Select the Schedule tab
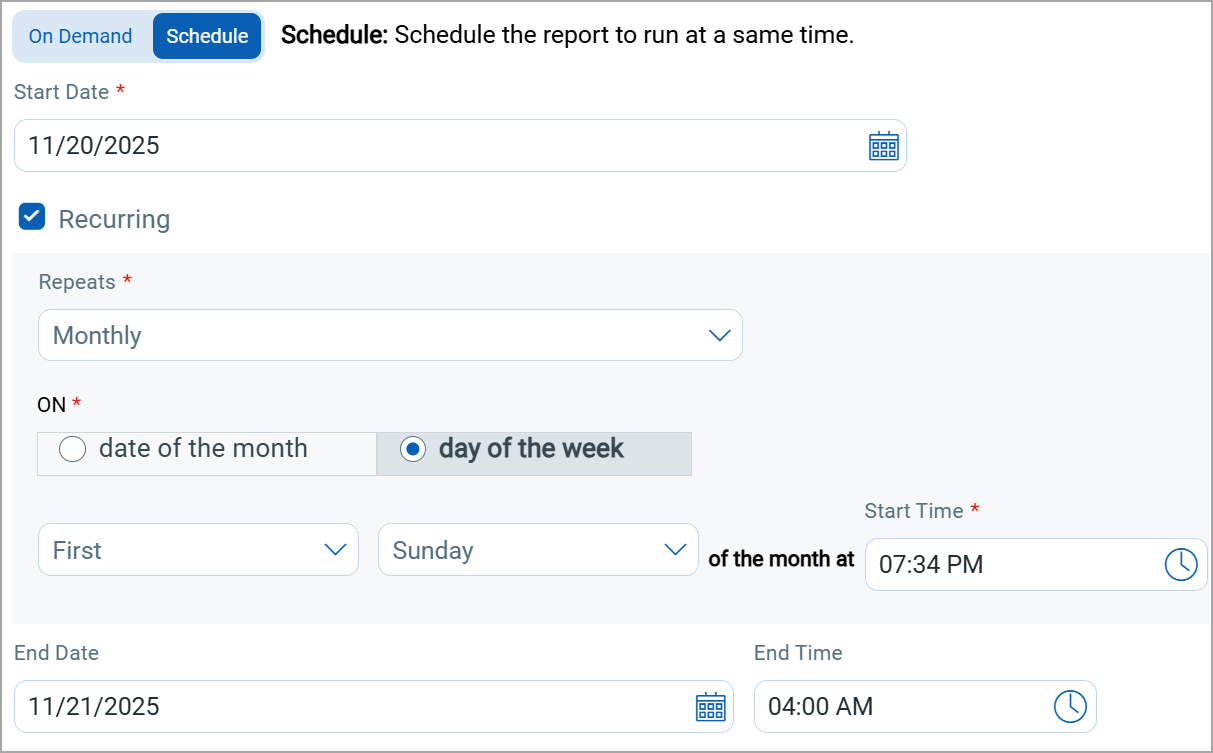The width and height of the screenshot is (1213, 753). tap(207, 37)
